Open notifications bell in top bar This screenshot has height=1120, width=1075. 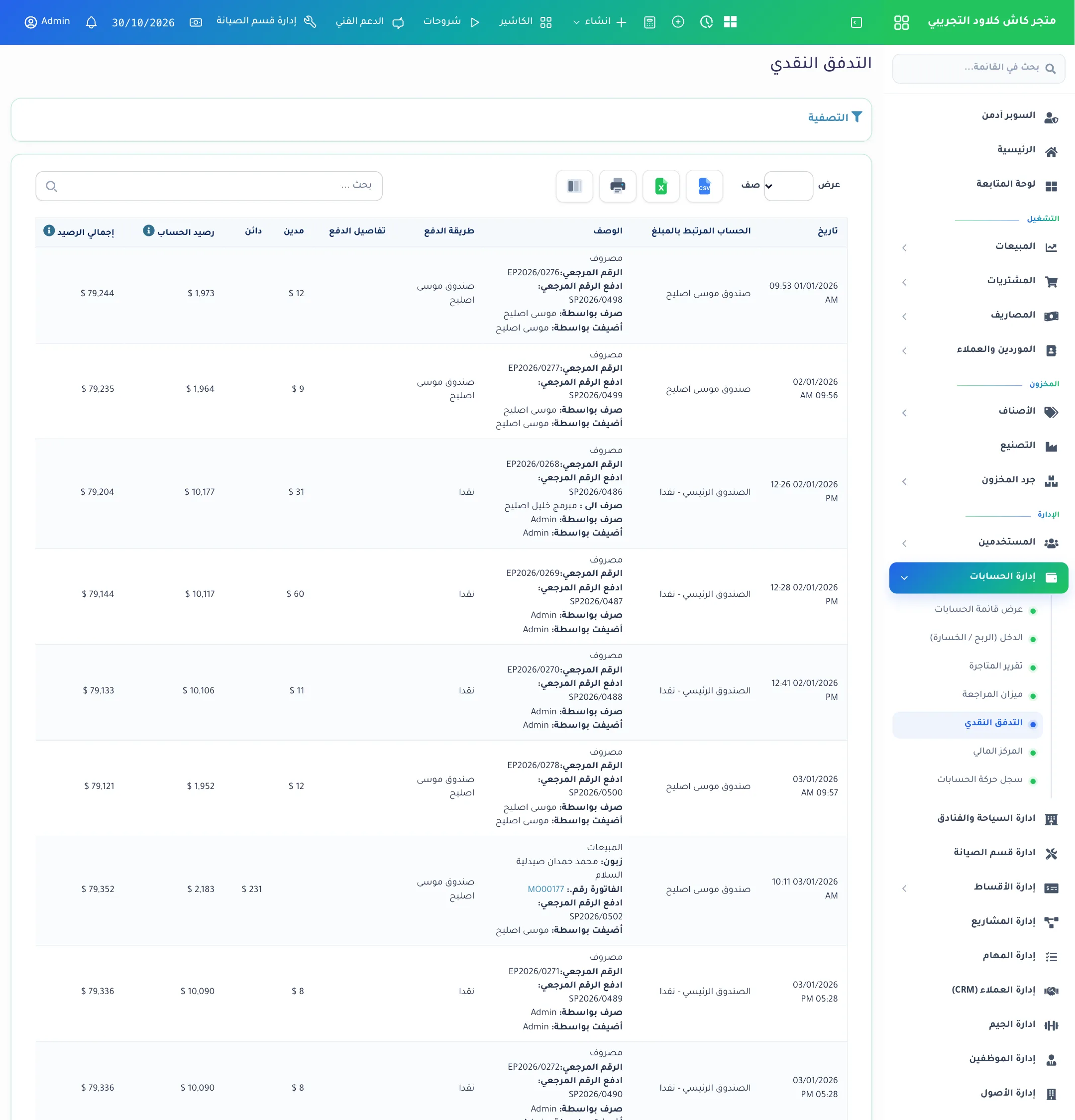91,22
